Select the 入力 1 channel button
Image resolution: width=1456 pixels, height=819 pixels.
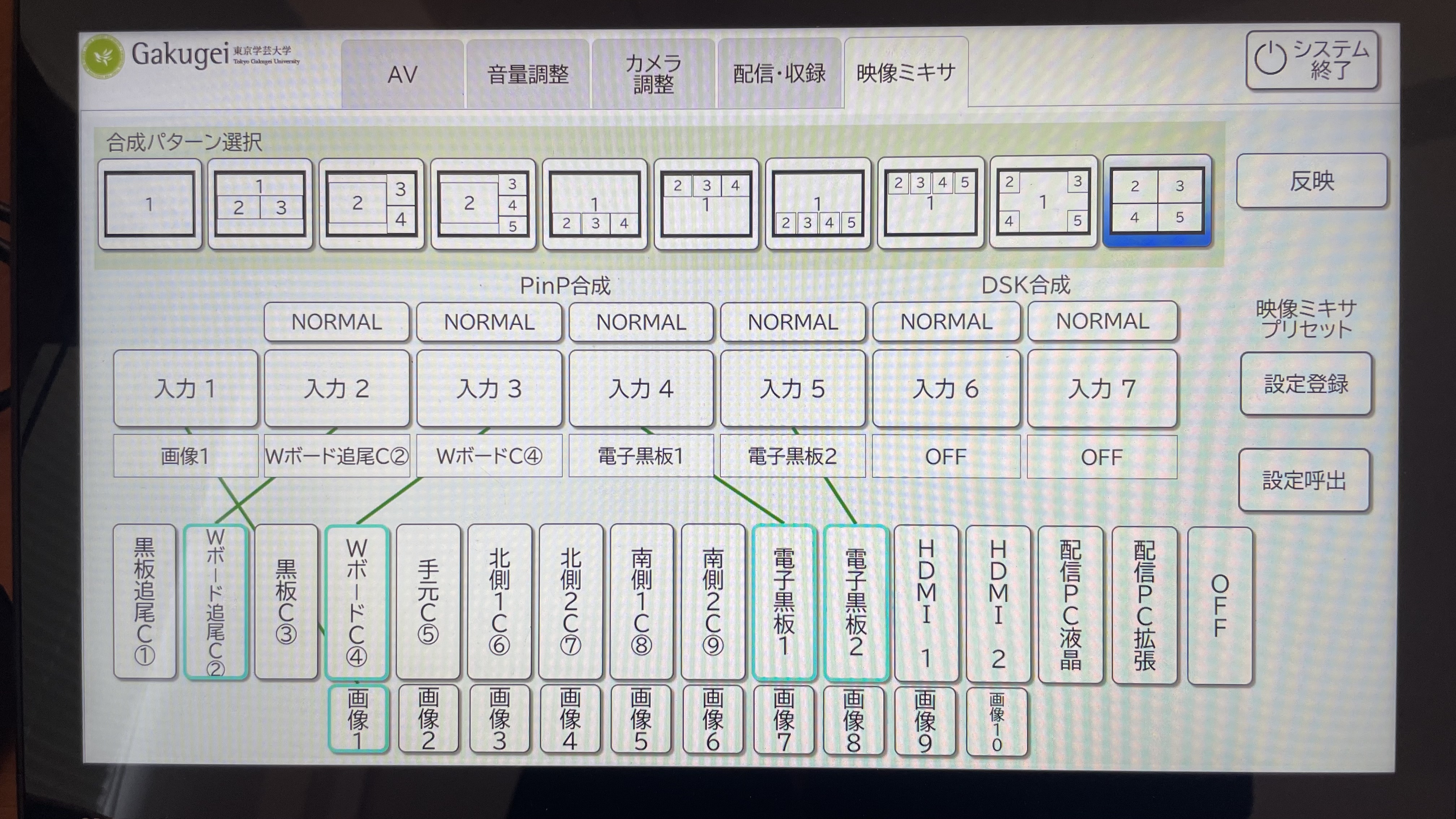click(x=185, y=388)
